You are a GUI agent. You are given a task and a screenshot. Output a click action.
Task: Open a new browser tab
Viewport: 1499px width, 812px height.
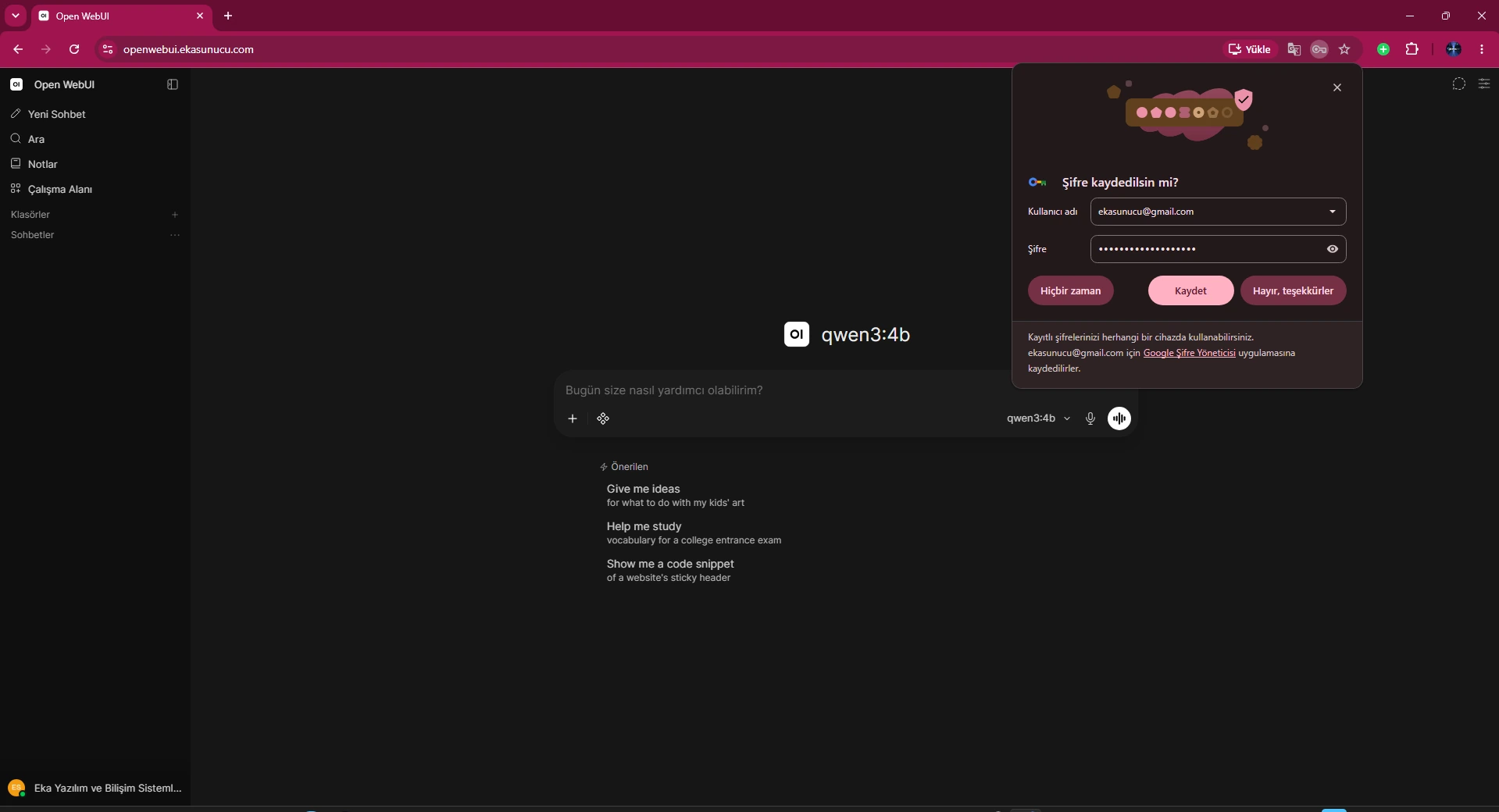(x=228, y=16)
